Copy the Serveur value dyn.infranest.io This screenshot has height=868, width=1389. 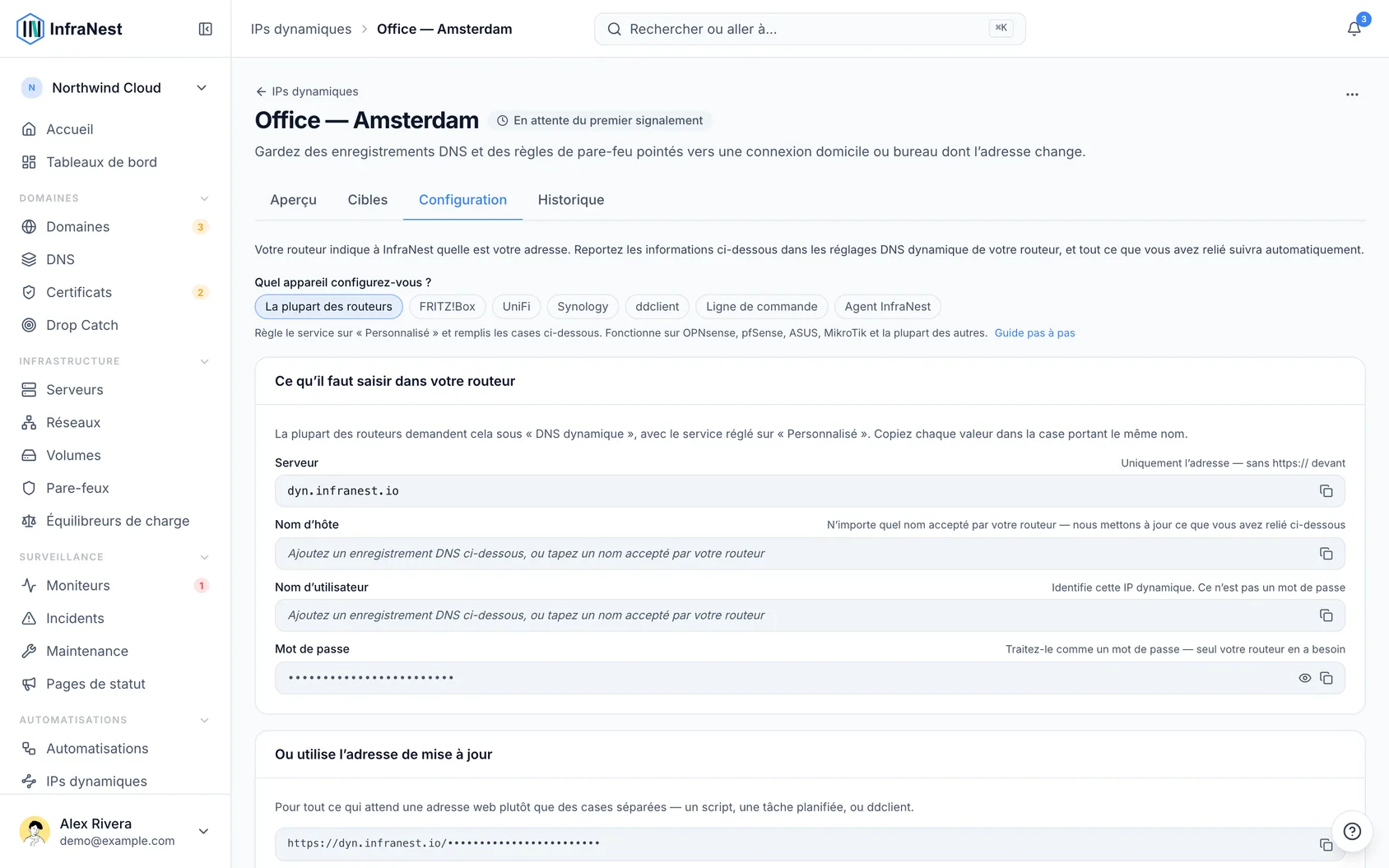1326,491
